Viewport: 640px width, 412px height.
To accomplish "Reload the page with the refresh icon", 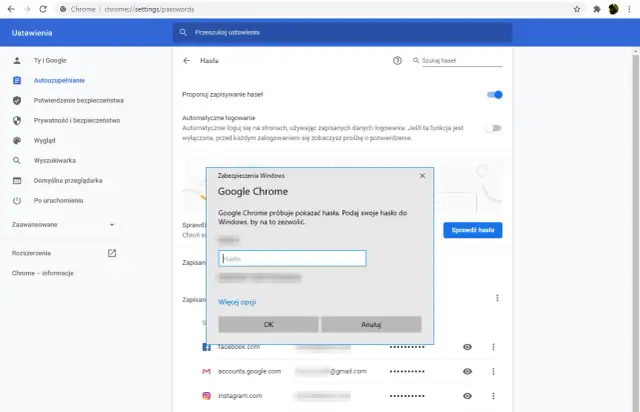I will 43,8.
